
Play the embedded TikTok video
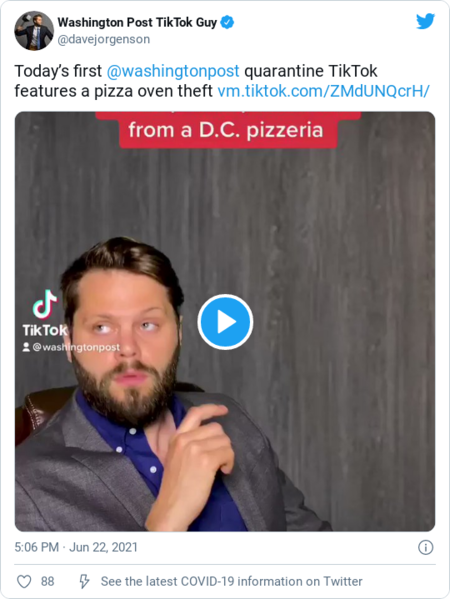[225, 322]
